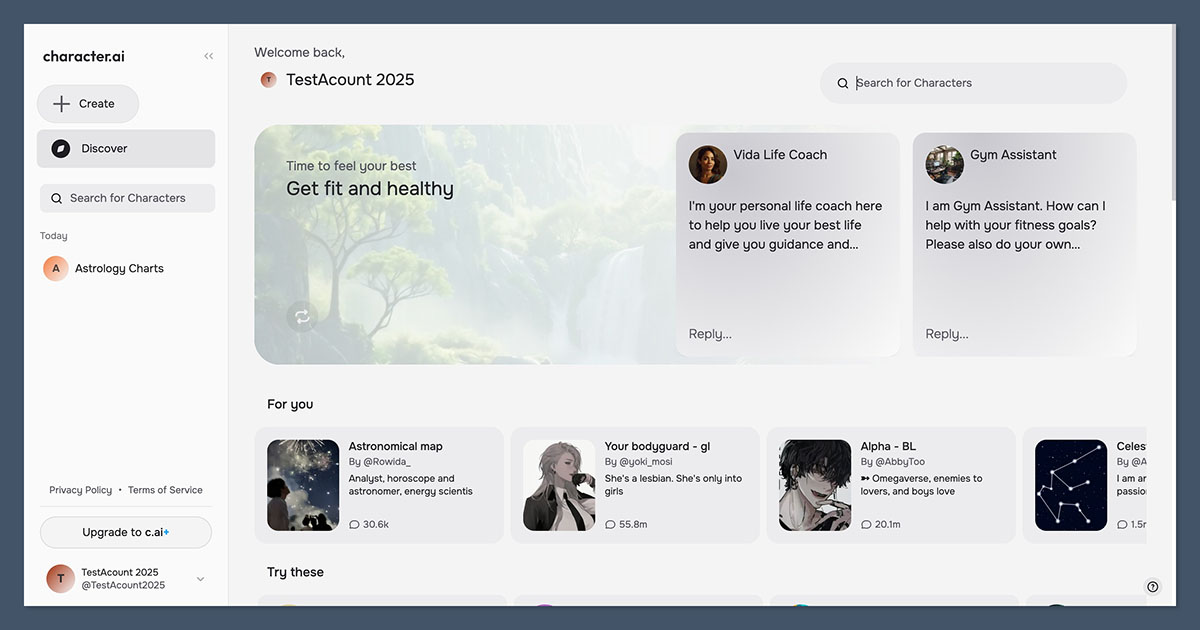This screenshot has height=630, width=1200.
Task: Click the magnifier in sidebar character search
Action: pos(57,198)
